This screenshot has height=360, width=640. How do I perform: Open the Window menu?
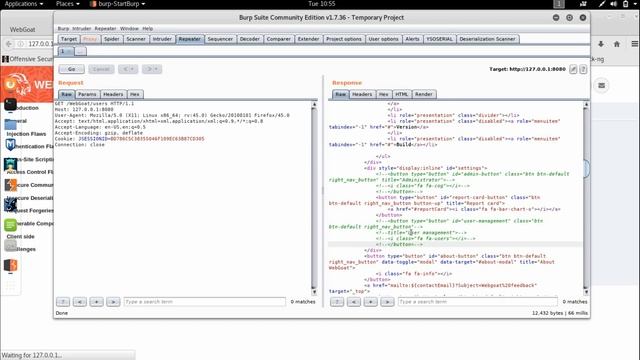(129, 29)
